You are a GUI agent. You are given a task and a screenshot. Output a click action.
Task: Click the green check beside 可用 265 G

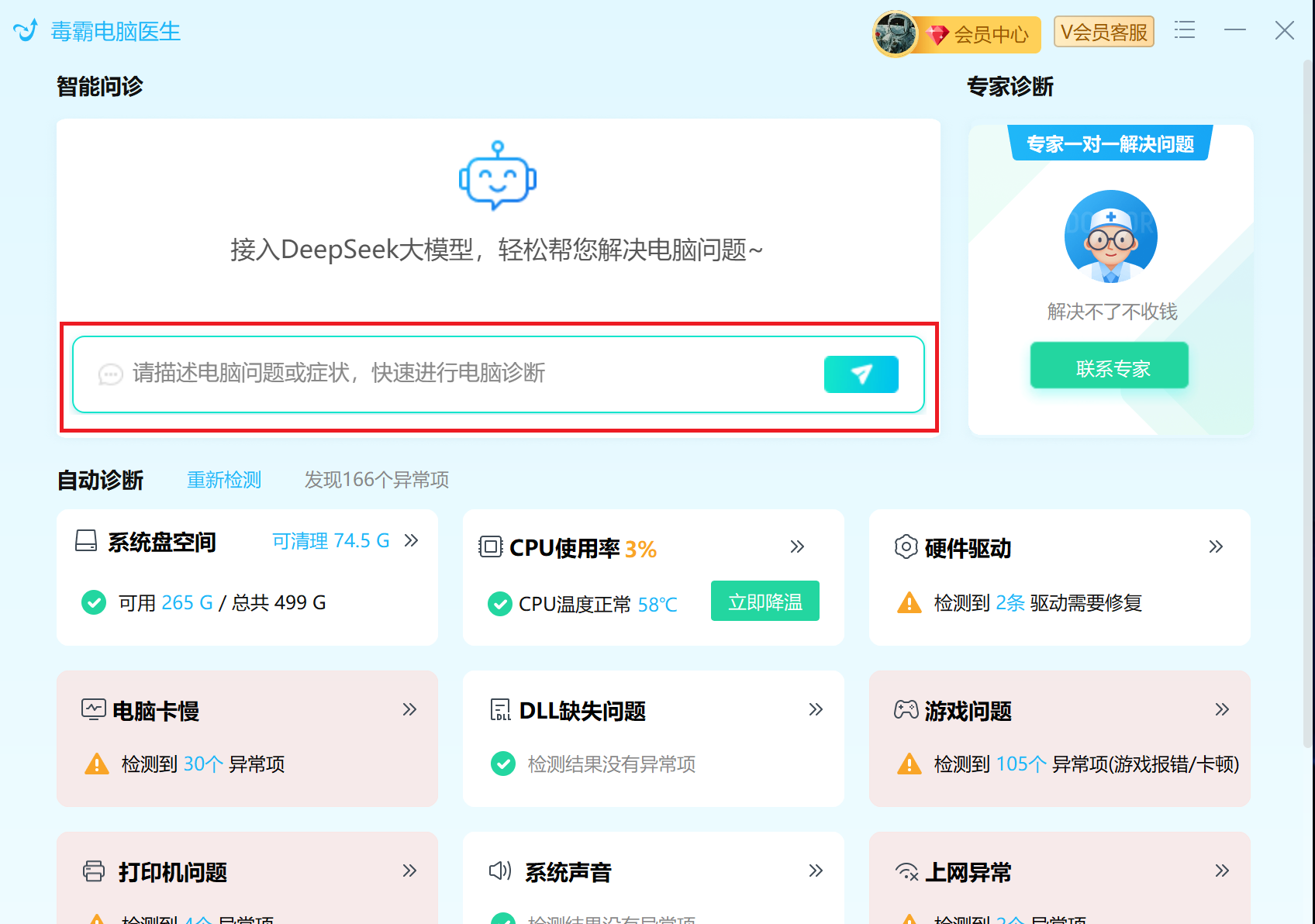(94, 602)
